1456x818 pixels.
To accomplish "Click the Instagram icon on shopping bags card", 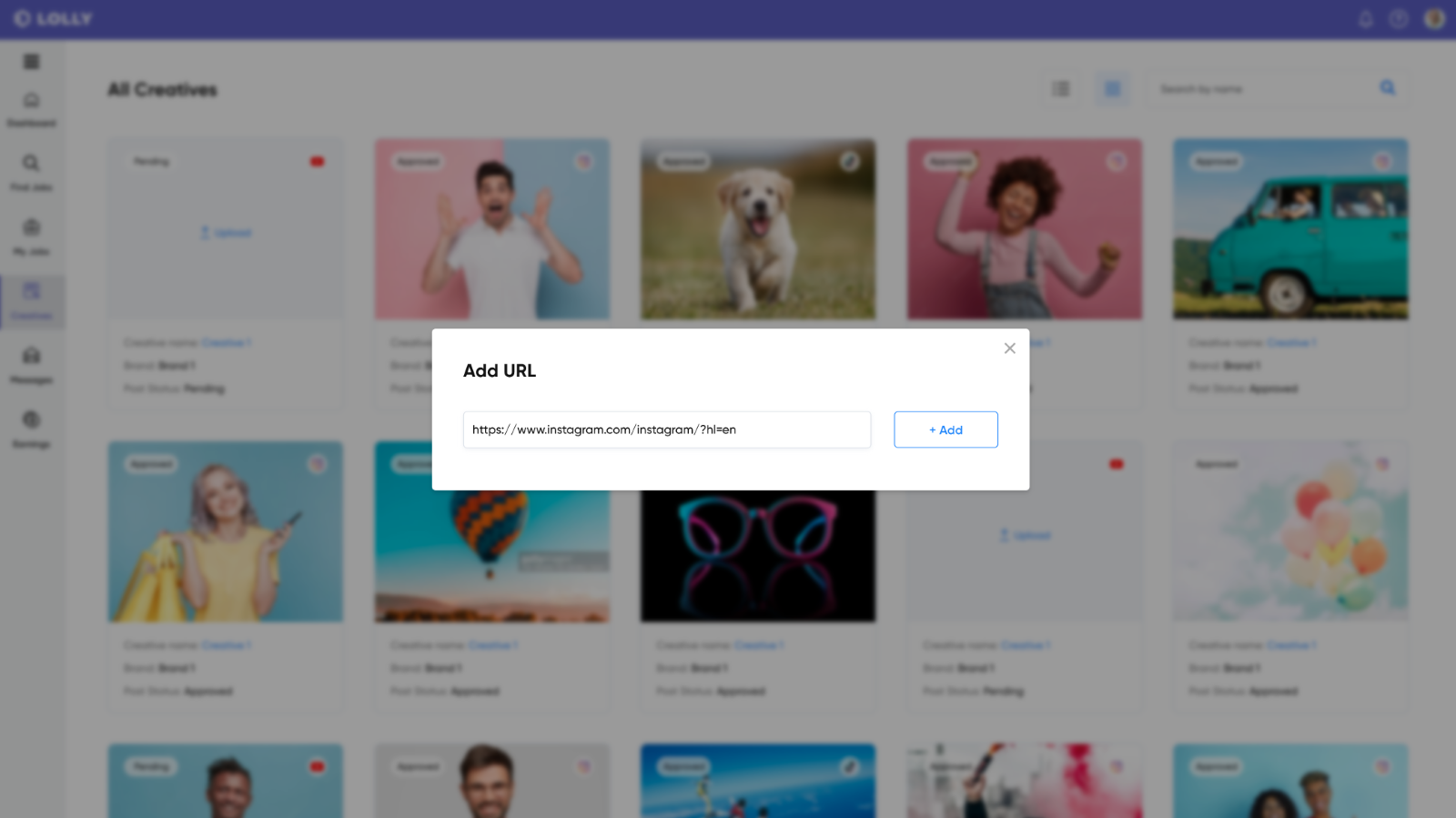I will (318, 464).
